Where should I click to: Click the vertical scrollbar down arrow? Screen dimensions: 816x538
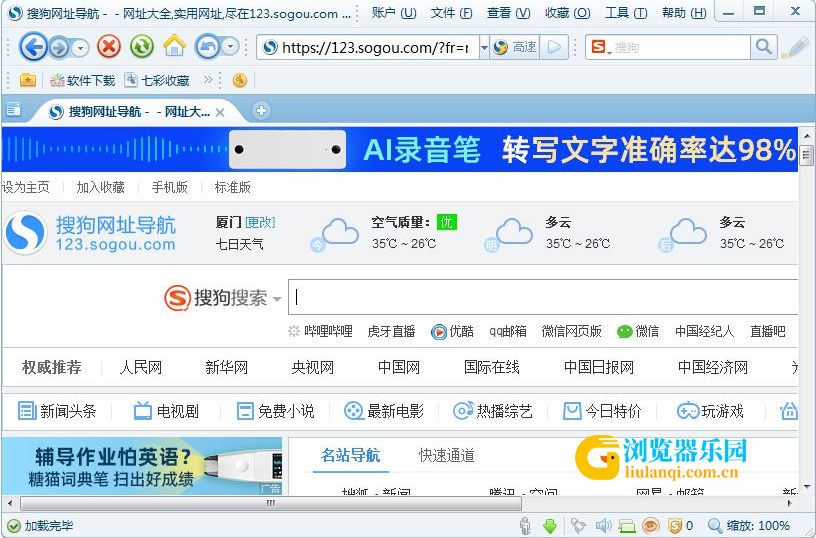pyautogui.click(x=807, y=487)
